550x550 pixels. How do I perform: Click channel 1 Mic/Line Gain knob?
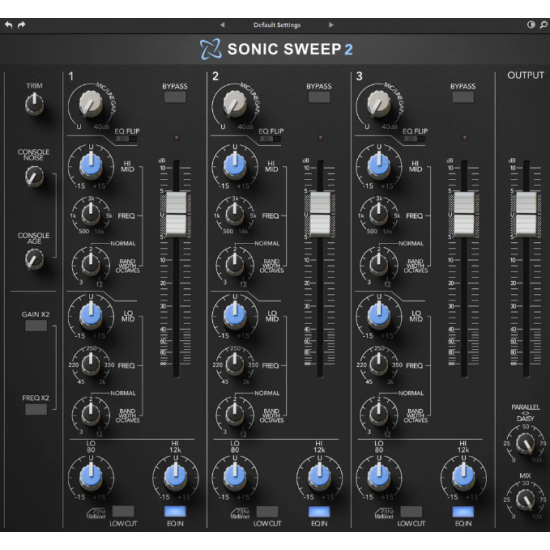pos(90,104)
